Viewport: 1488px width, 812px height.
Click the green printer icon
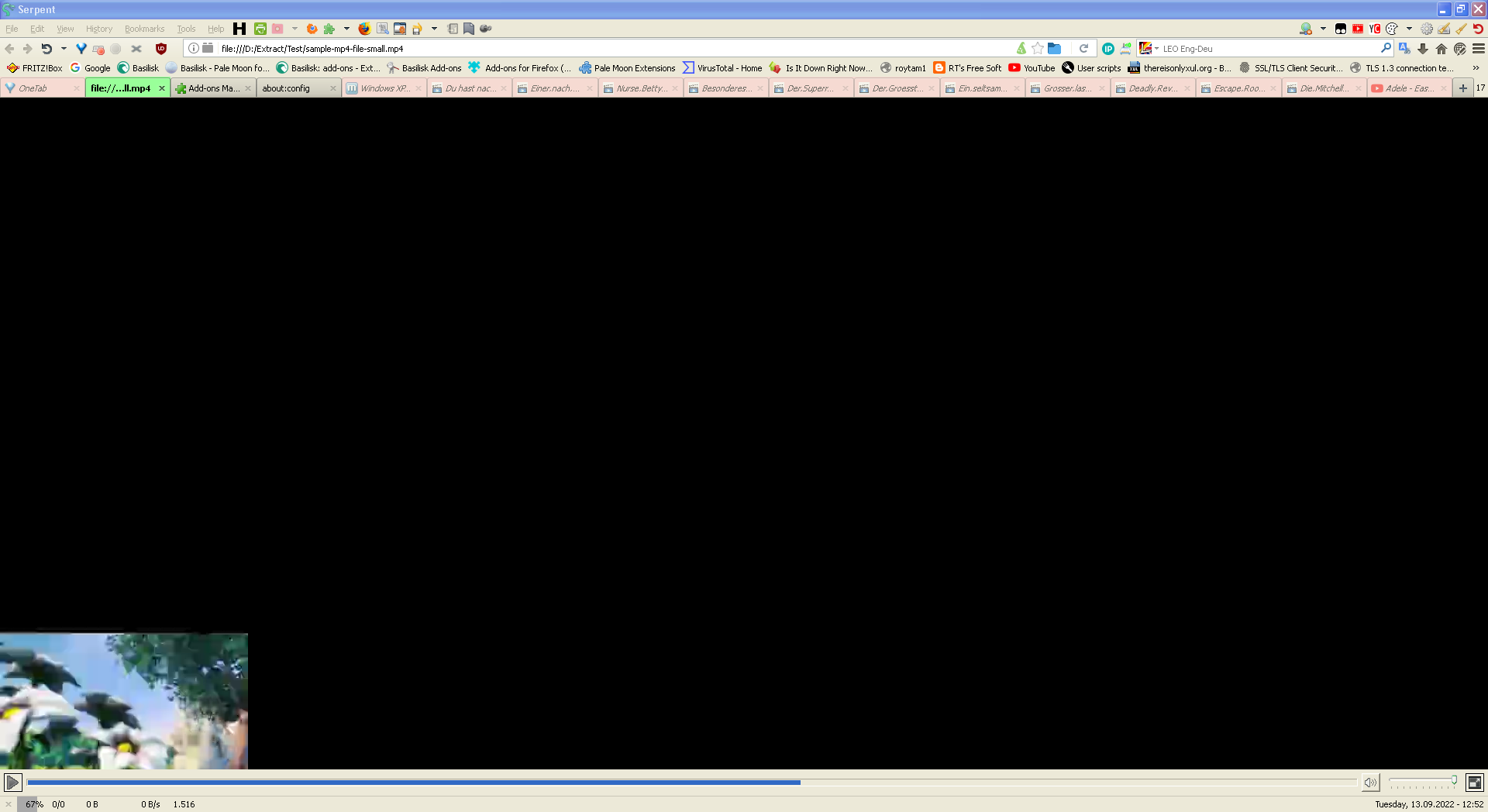tap(260, 29)
